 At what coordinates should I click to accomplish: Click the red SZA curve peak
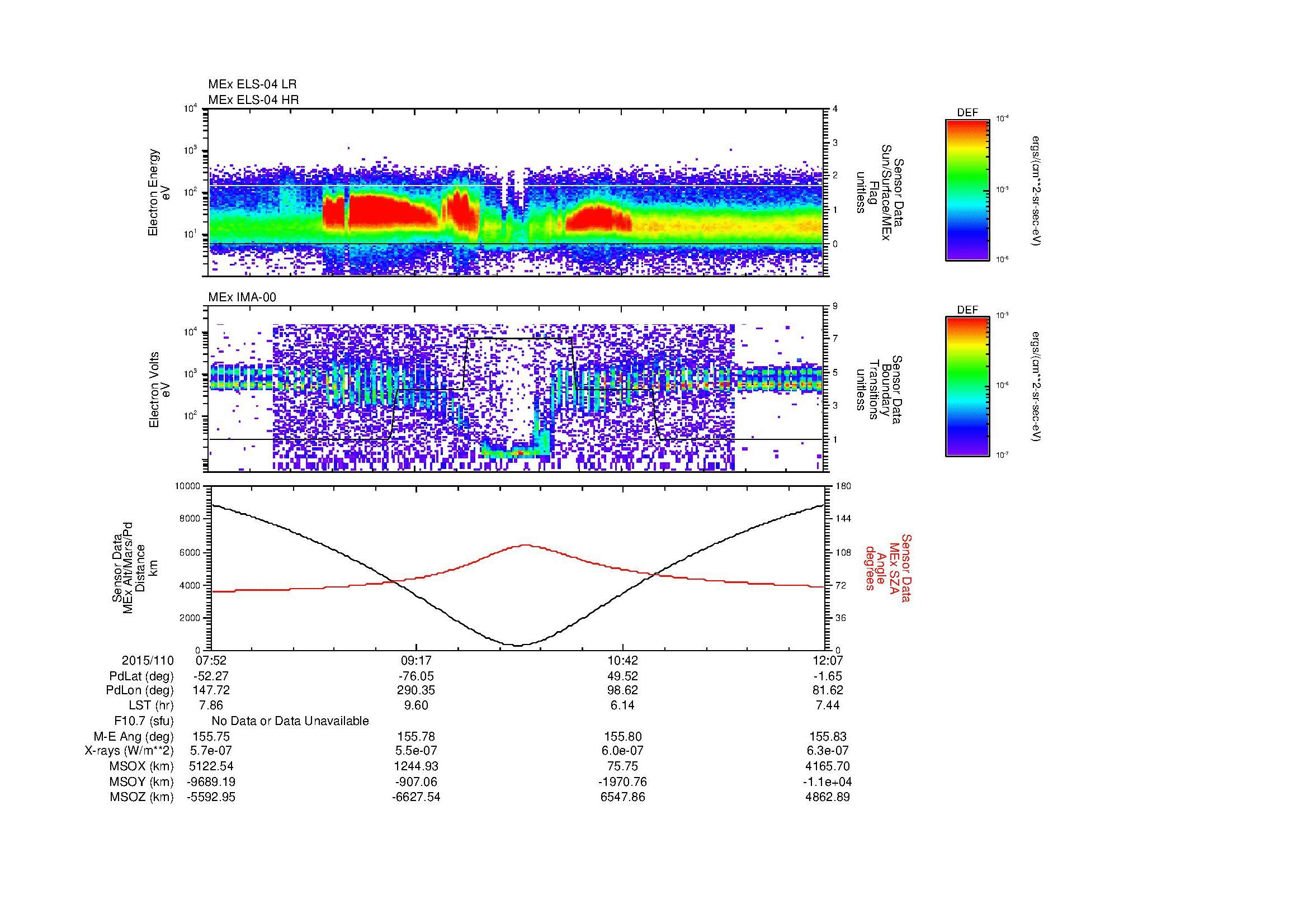(x=525, y=545)
